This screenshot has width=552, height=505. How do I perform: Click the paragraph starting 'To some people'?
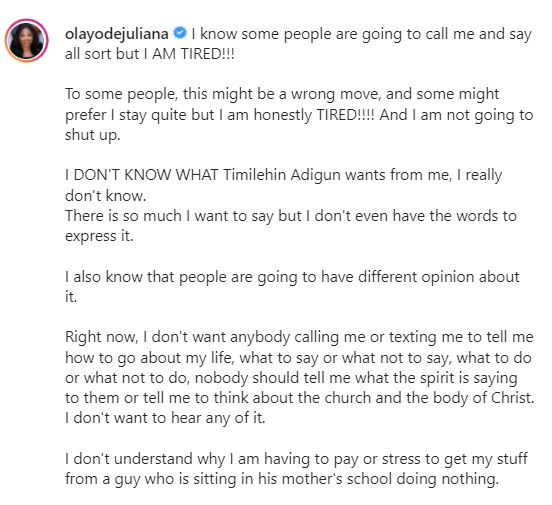coord(299,115)
